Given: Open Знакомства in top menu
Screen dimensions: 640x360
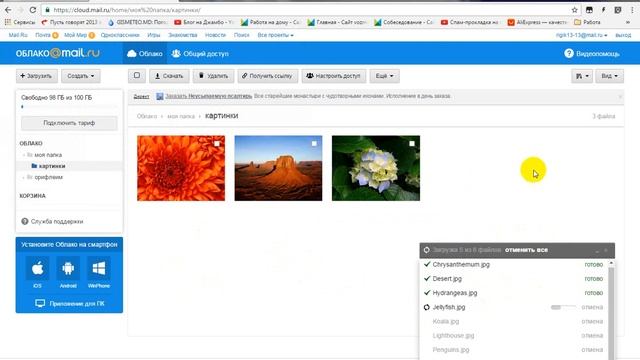Looking at the screenshot, I should click(182, 35).
